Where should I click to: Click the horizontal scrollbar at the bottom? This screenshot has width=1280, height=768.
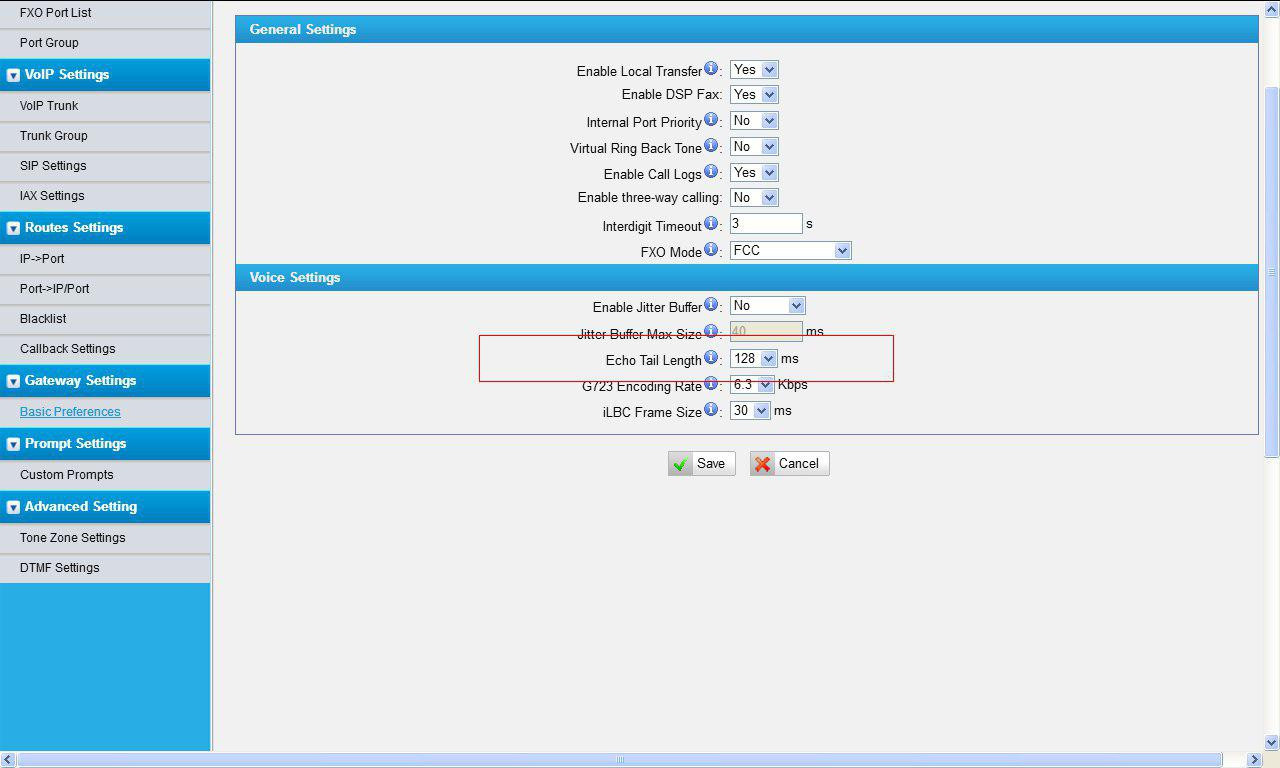click(619, 760)
